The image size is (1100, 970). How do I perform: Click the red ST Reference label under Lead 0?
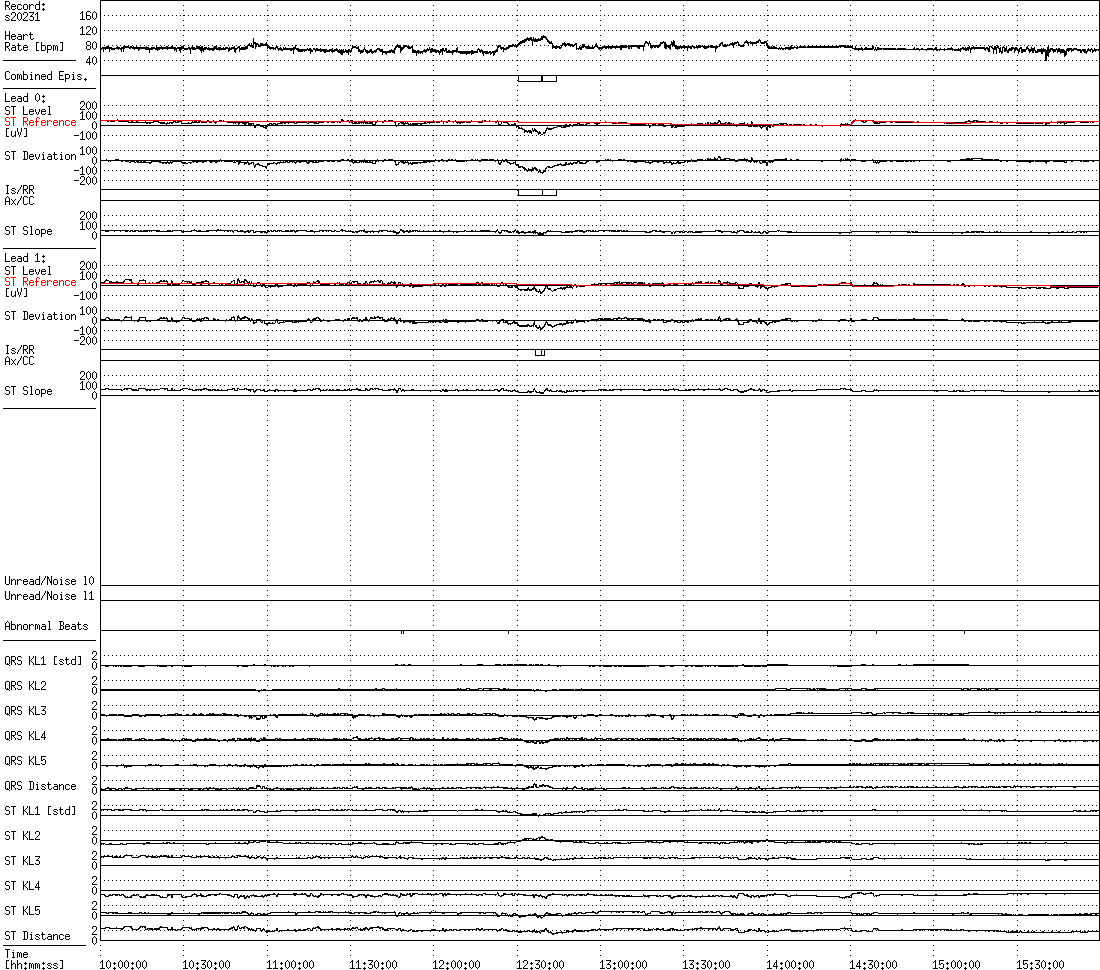[40, 122]
